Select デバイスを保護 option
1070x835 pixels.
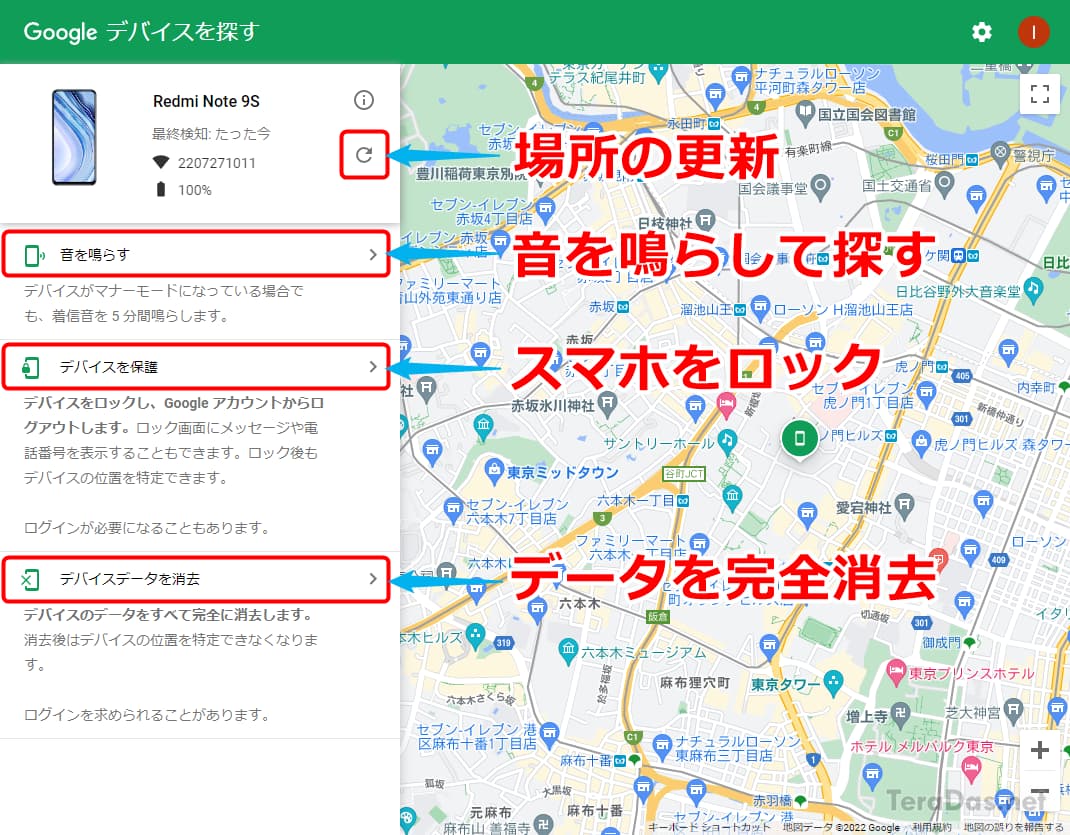click(x=196, y=367)
